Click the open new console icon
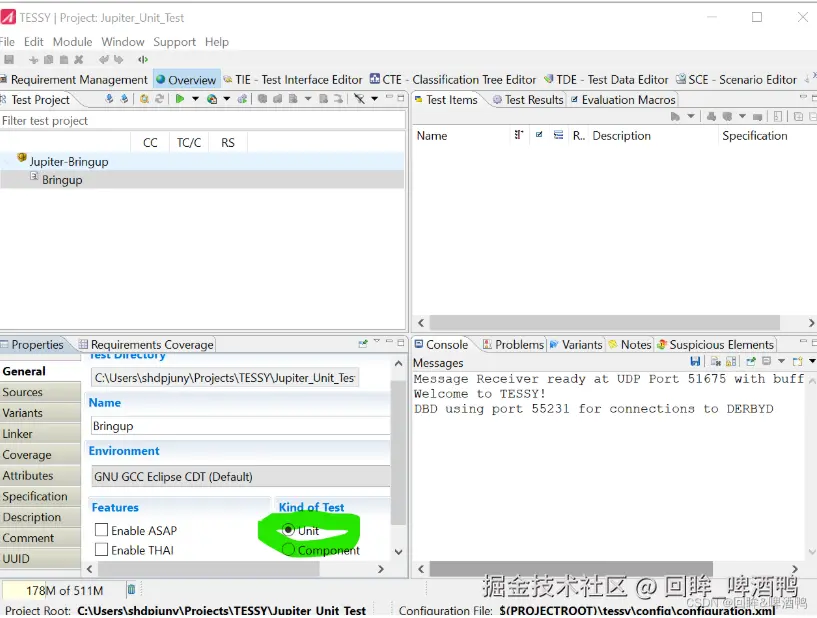Screen dimensions: 817x618 797,361
